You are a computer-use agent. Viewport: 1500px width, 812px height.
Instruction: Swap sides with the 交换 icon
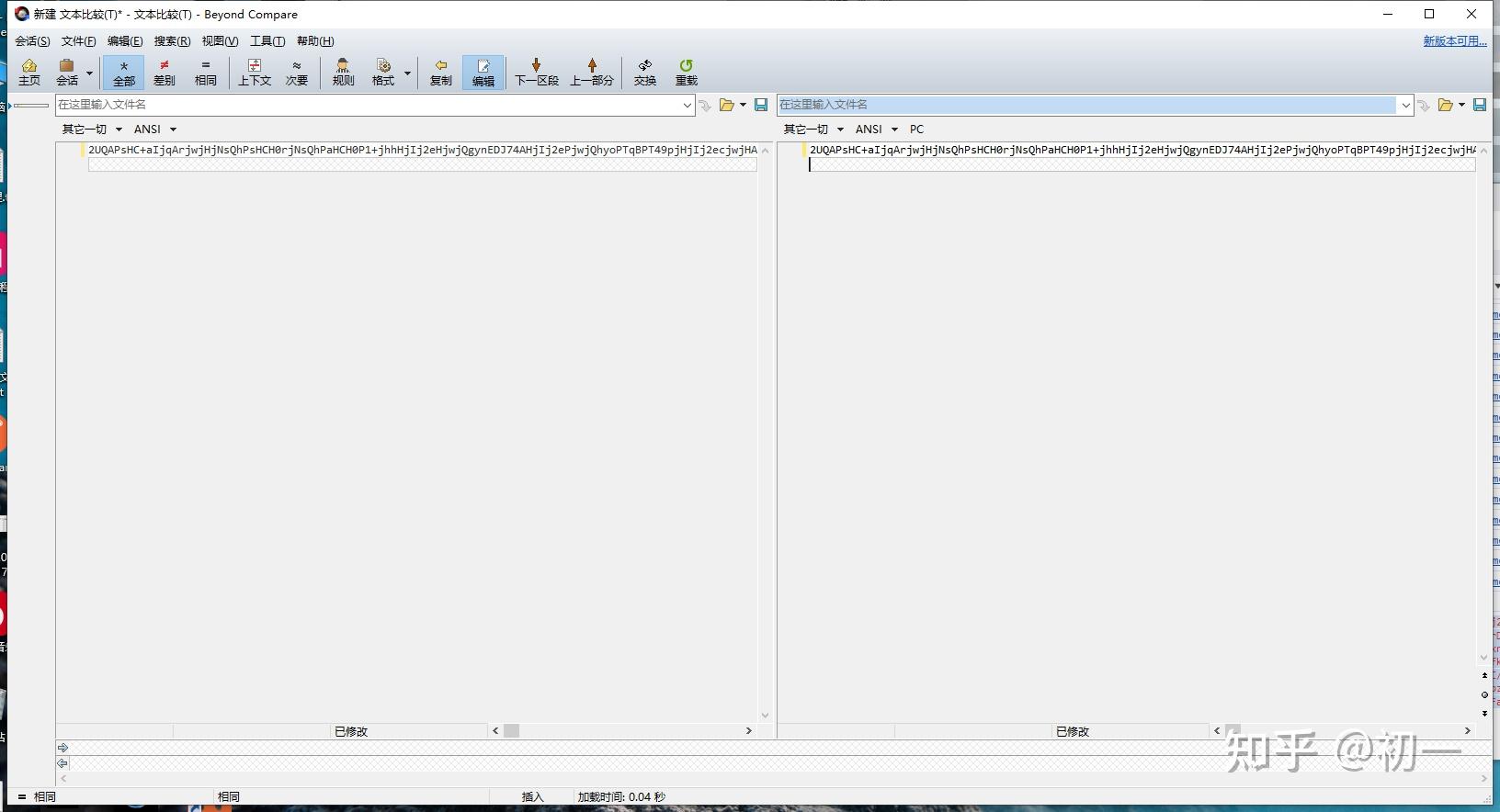645,72
